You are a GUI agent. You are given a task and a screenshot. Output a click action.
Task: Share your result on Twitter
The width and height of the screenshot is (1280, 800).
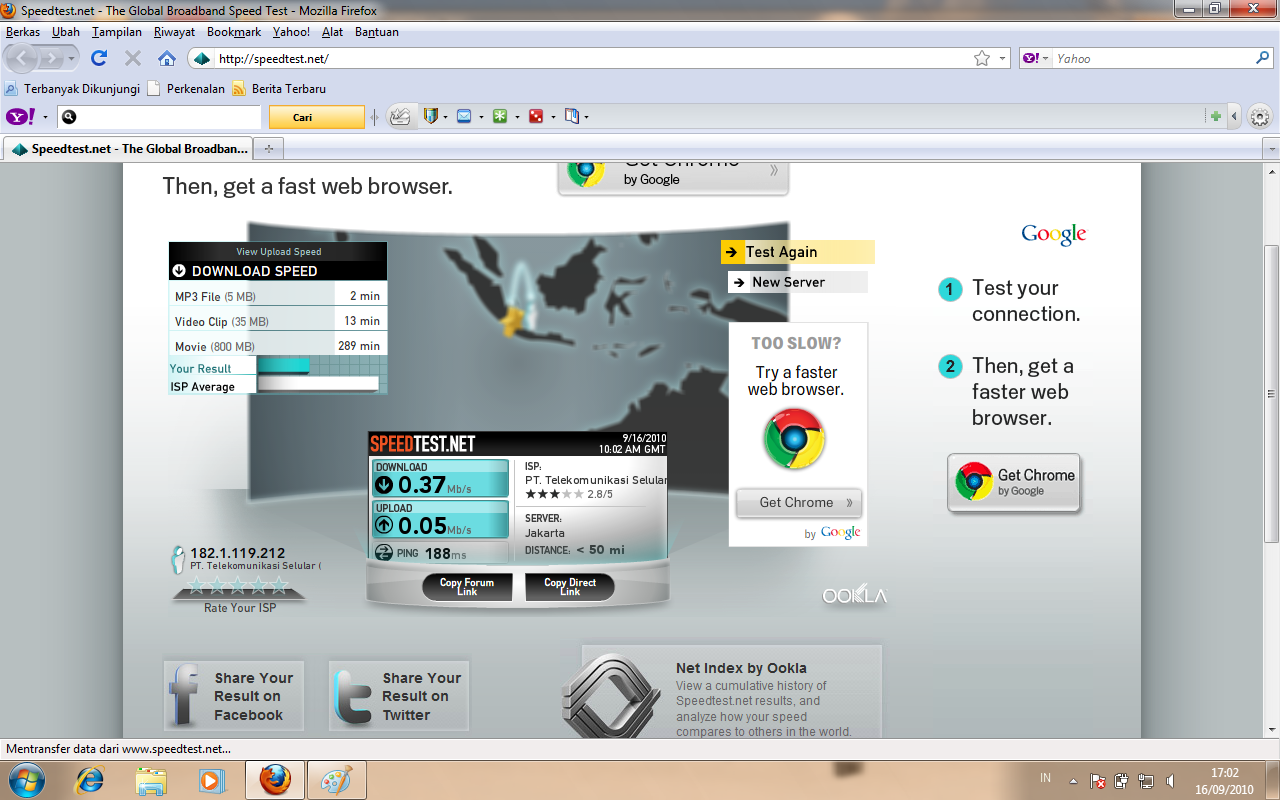tap(399, 696)
